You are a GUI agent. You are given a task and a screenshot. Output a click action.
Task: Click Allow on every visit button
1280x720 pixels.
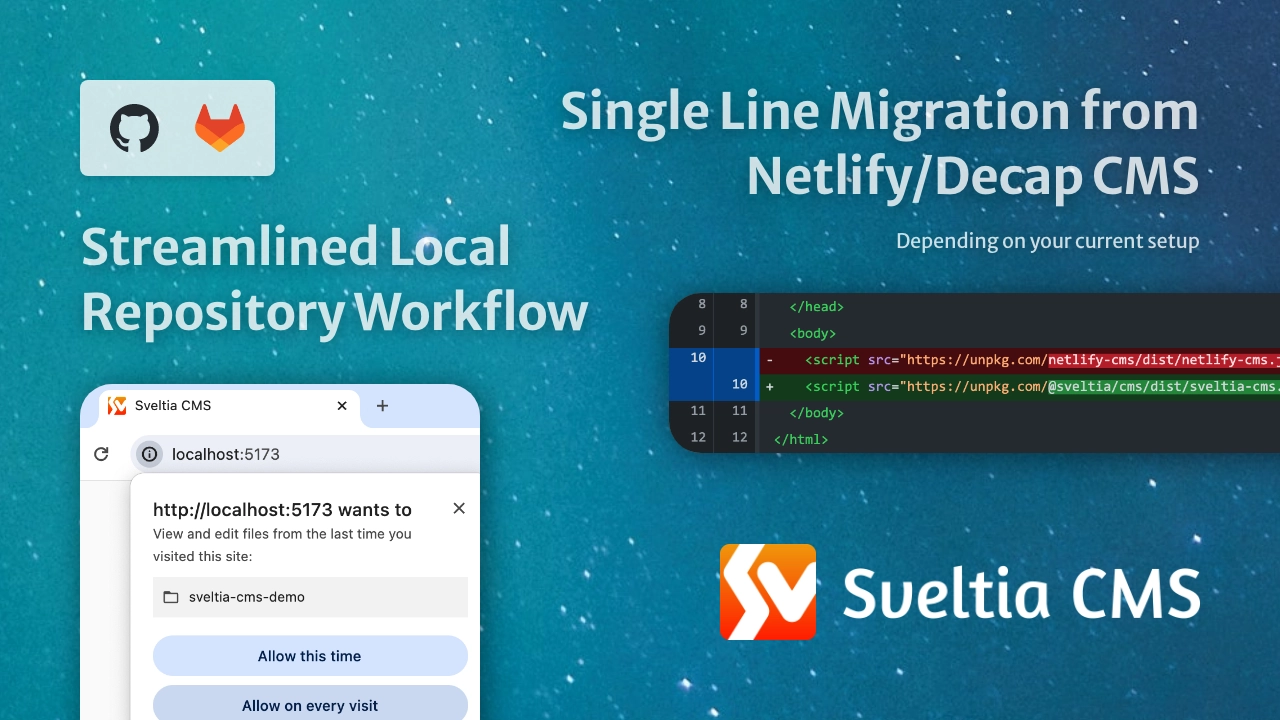pos(310,705)
